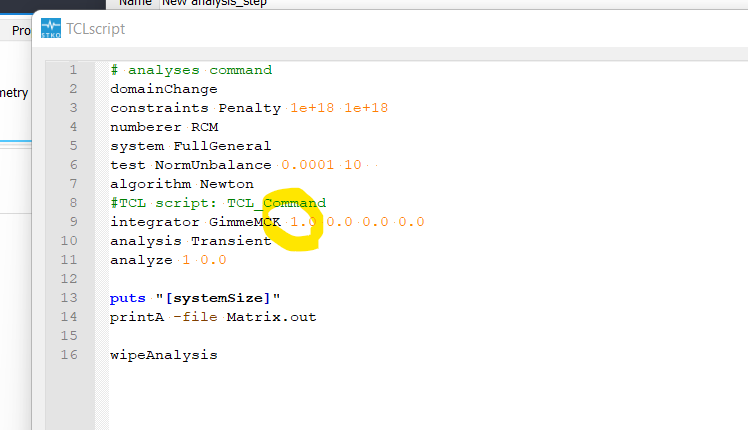Click the 'test NormUnbalance' line

point(191,165)
